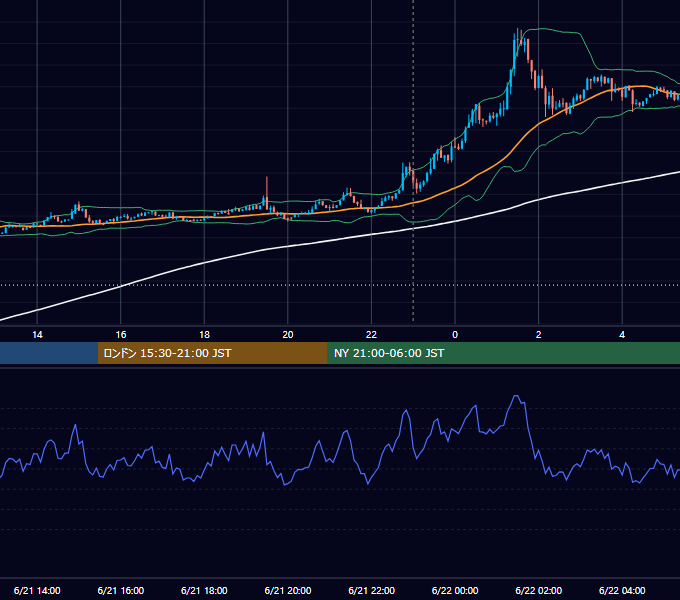Click the 18 hour axis label

[x=204, y=335]
